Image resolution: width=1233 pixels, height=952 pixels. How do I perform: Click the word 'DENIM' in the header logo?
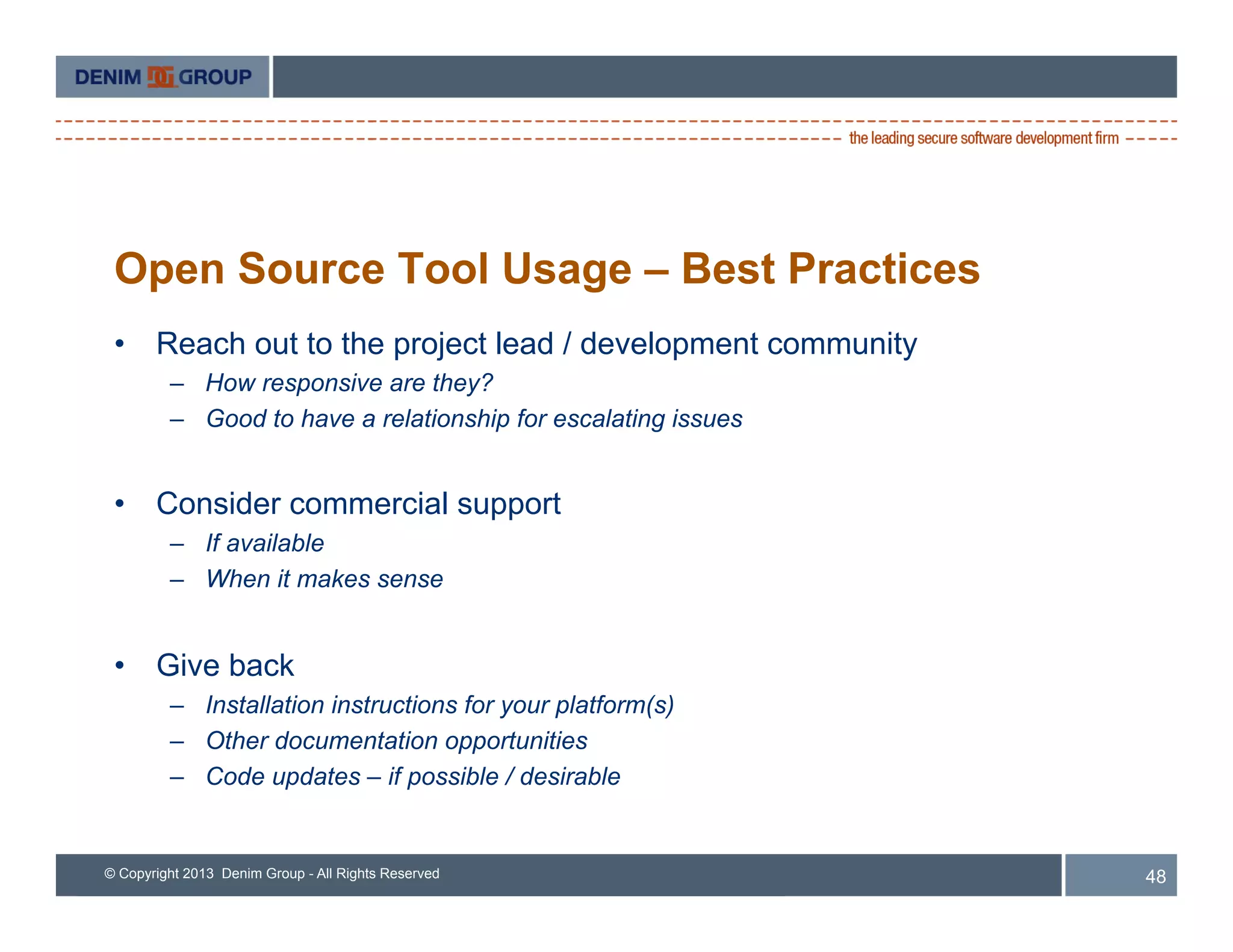(108, 78)
